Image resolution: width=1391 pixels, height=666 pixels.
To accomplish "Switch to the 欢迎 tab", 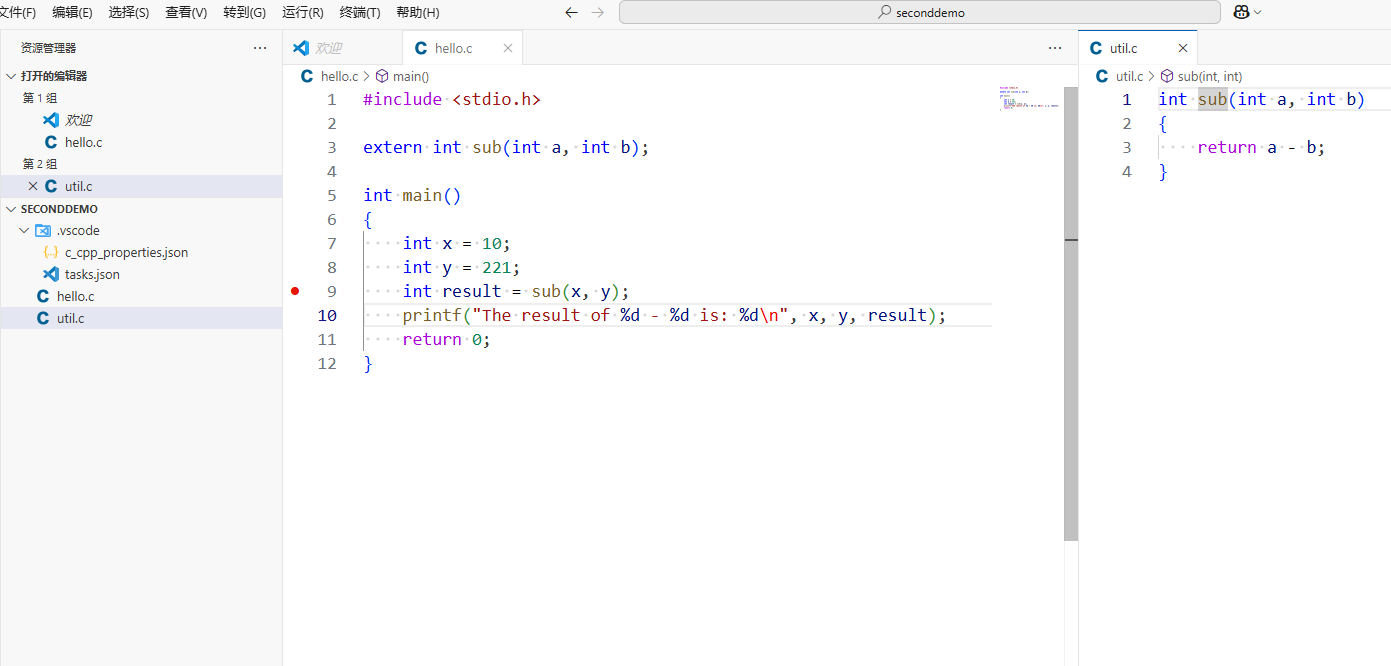I will point(343,48).
